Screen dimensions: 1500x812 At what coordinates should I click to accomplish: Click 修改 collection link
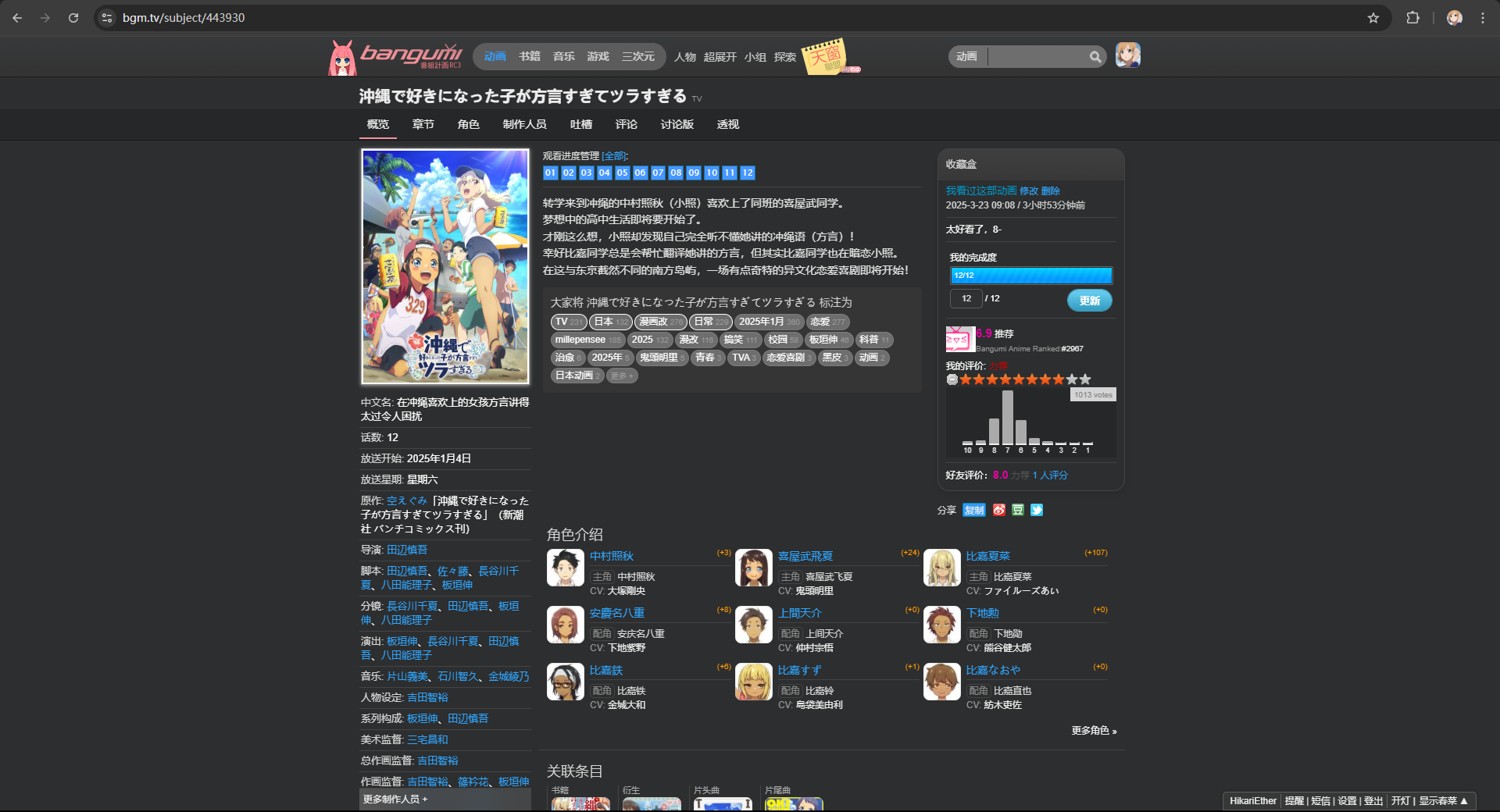click(x=1029, y=191)
